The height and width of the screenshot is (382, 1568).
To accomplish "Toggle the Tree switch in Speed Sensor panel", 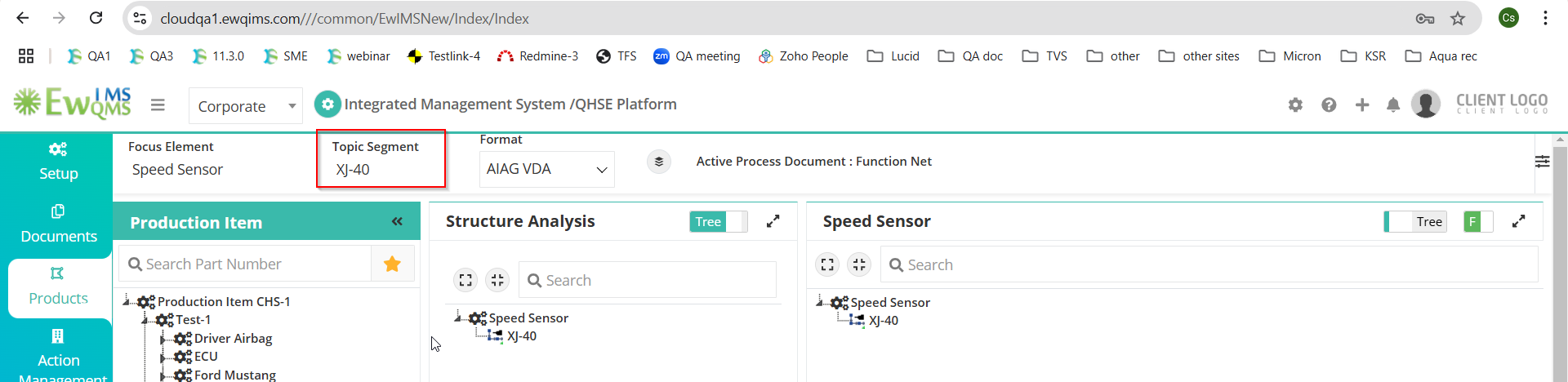I will click(1415, 221).
